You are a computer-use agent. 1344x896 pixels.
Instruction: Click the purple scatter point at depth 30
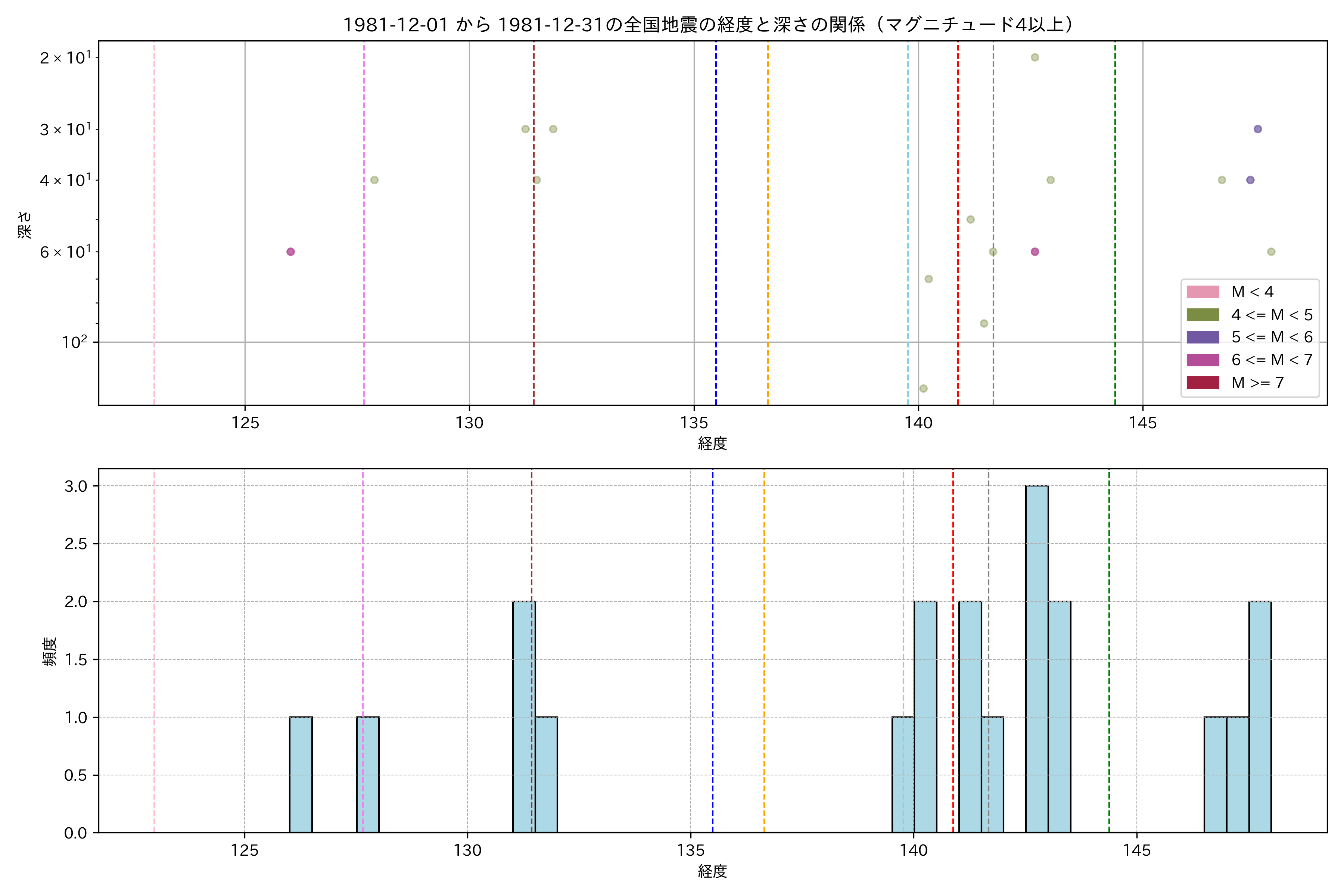click(1258, 129)
